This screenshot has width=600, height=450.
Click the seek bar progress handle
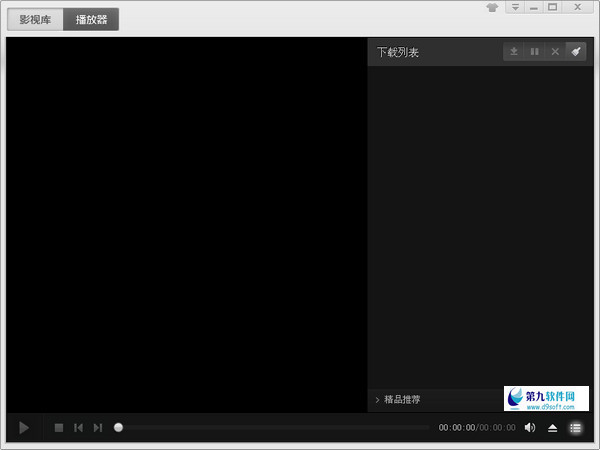tap(118, 427)
